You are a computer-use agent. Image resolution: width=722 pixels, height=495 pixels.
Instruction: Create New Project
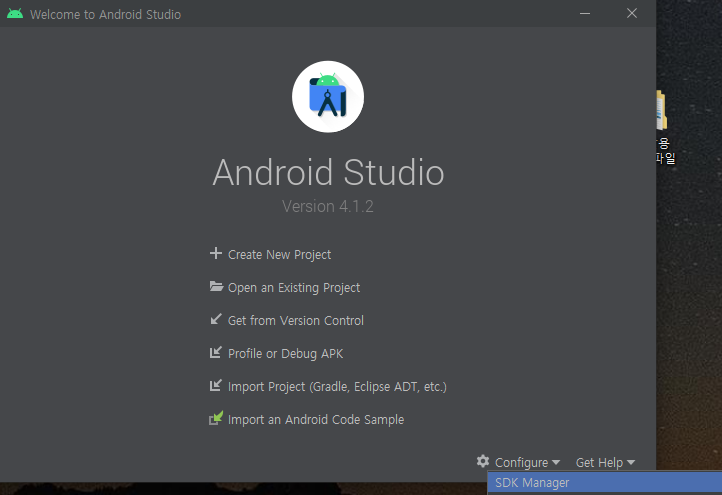pos(279,255)
